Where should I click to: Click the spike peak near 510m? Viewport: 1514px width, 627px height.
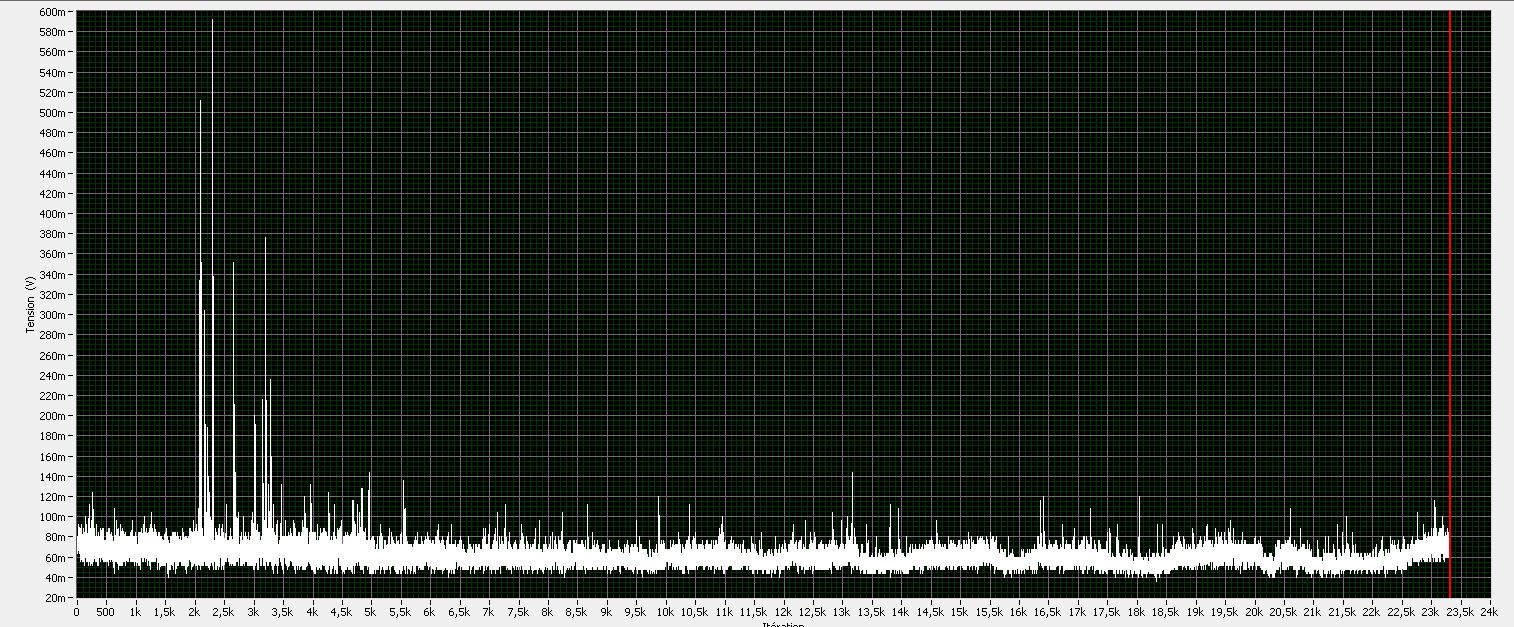200,103
